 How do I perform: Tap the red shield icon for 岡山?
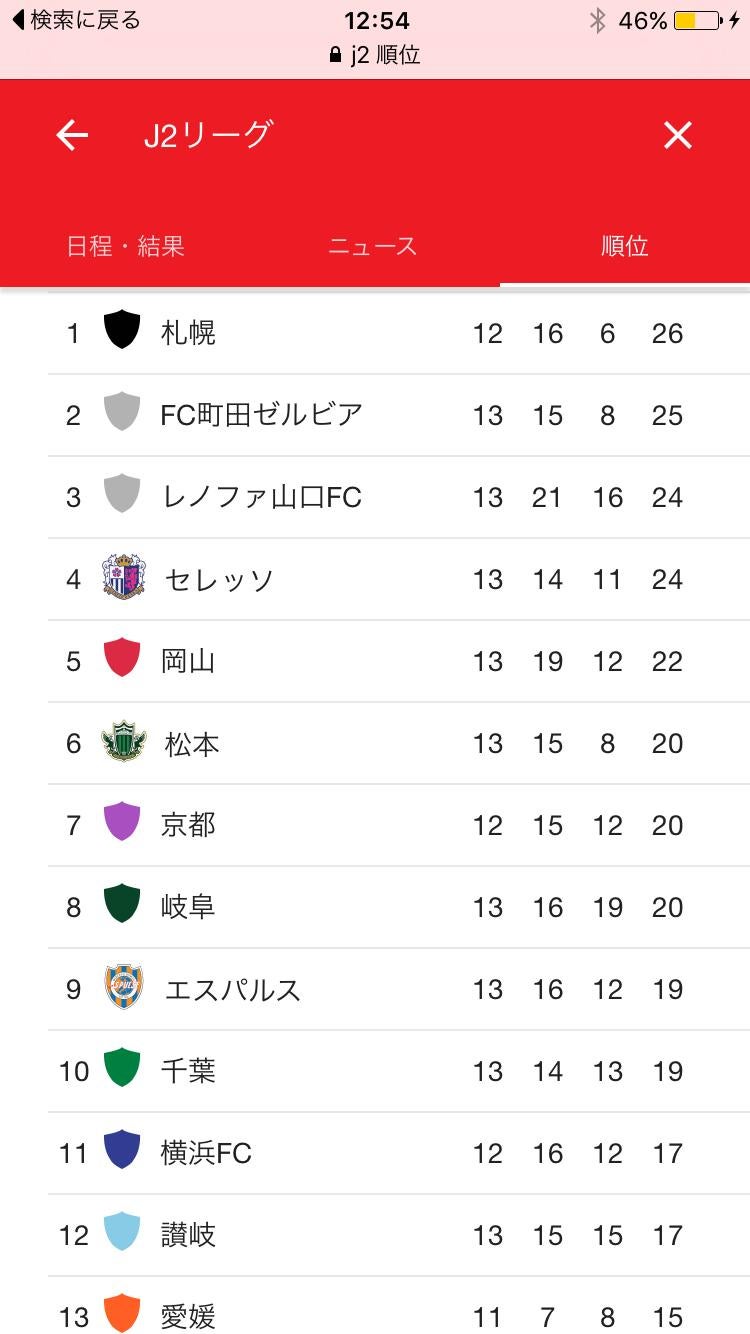coord(122,658)
